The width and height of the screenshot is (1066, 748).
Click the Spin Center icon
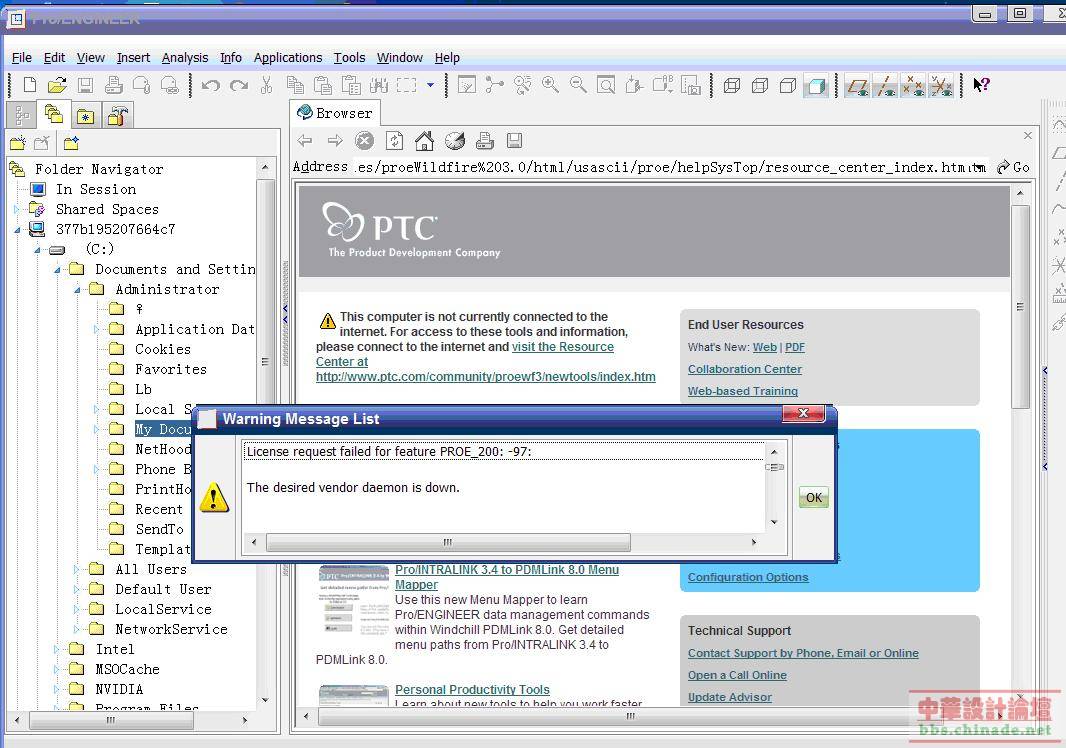[x=494, y=85]
